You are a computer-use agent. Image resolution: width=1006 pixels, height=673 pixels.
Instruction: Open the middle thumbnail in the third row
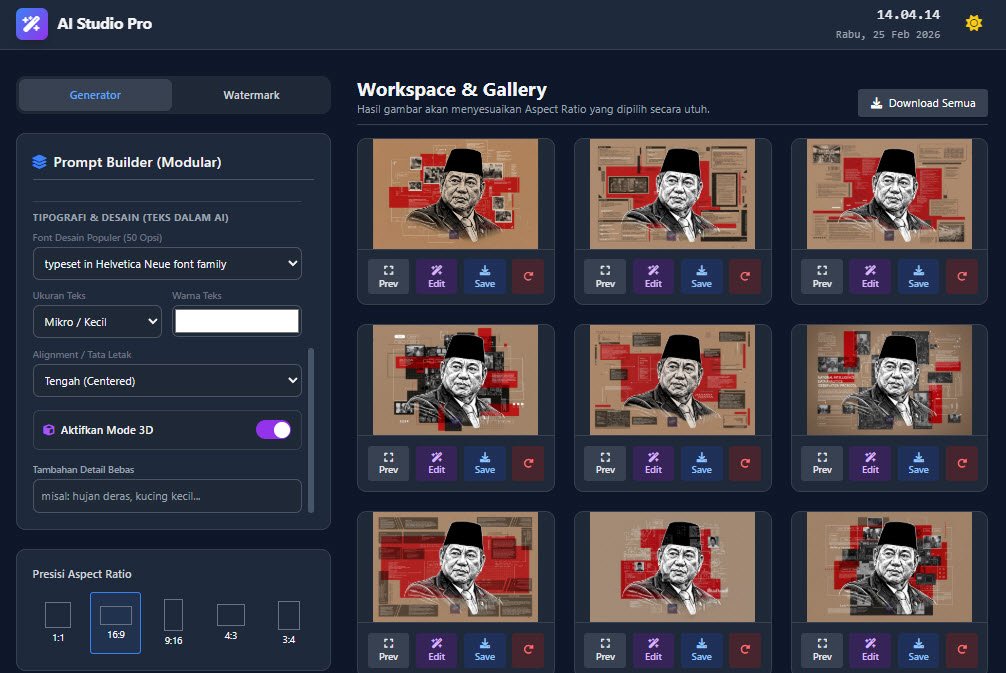672,567
